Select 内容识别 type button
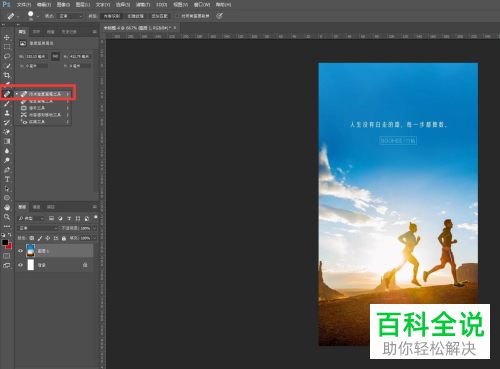This screenshot has width=500, height=369. click(x=111, y=16)
